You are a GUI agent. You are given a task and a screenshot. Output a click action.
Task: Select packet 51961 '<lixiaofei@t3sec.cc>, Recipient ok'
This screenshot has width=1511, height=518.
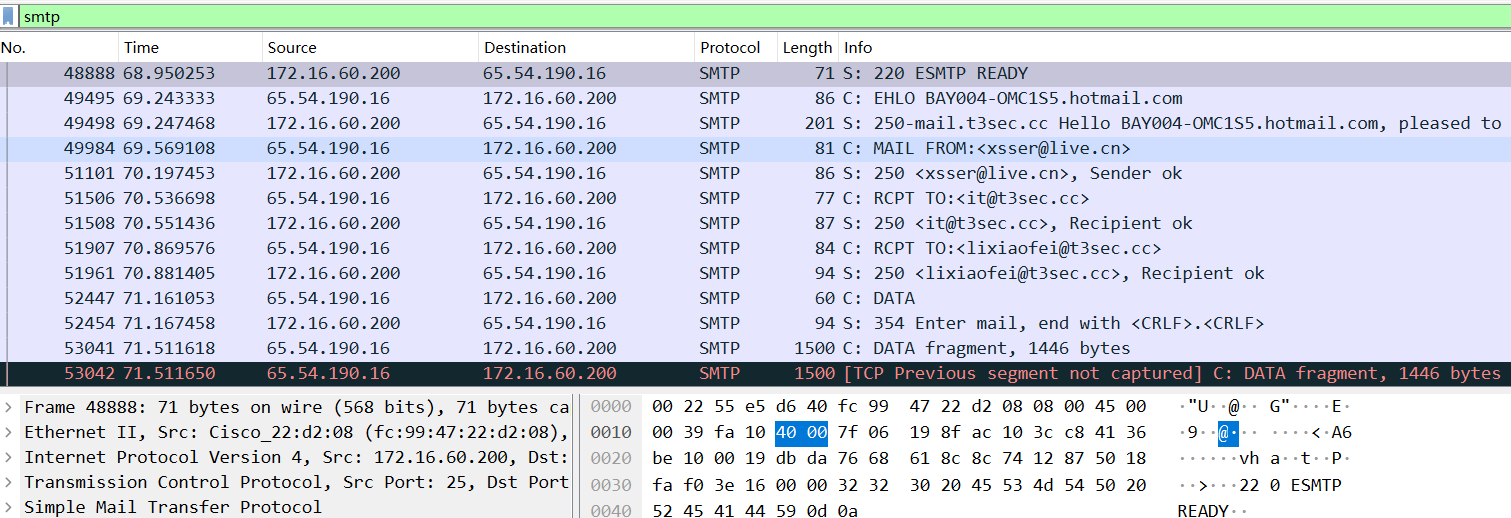point(755,273)
